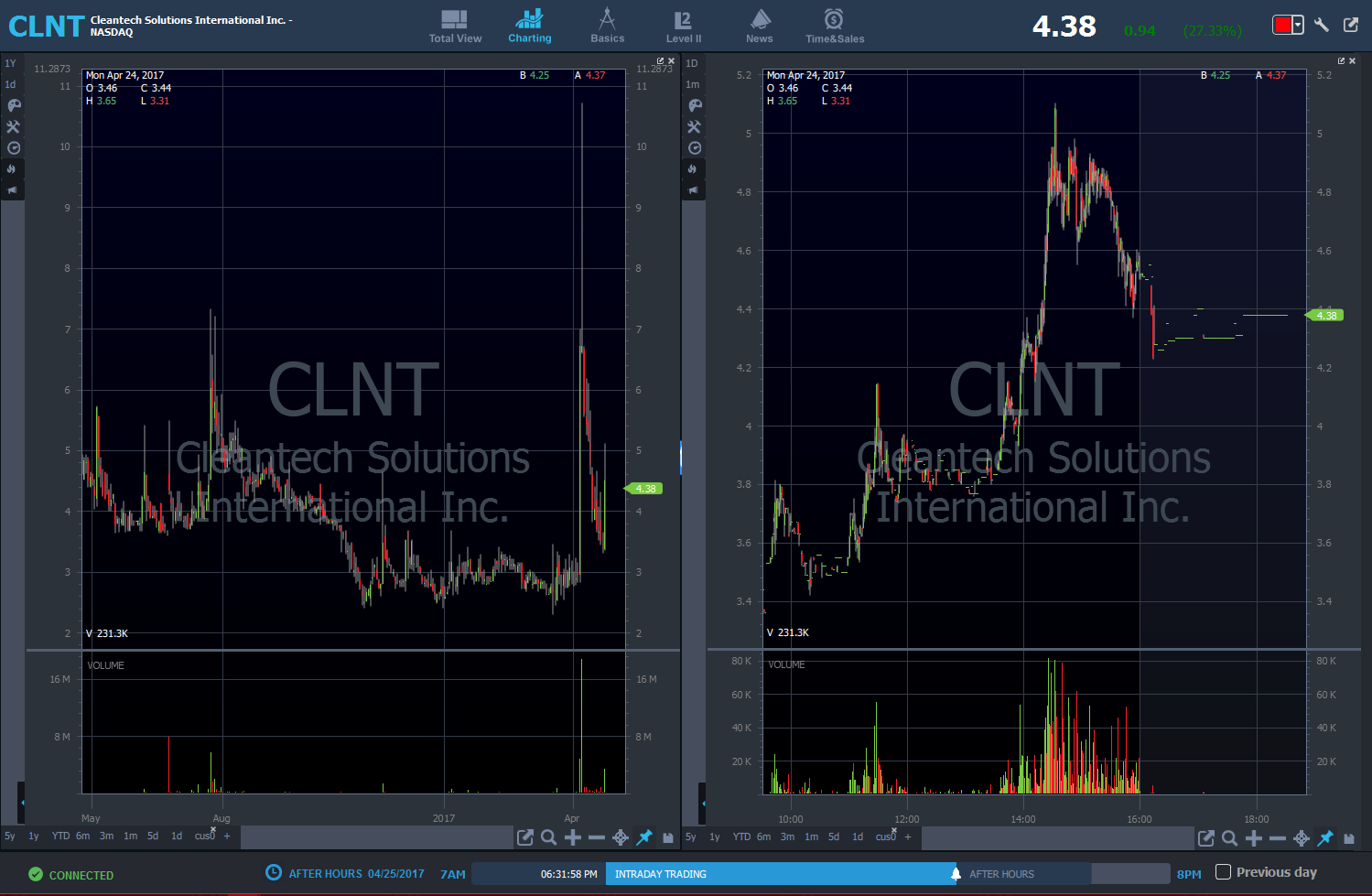Detach right chart with bottom pop-out icon
The height and width of the screenshot is (896, 1372).
point(1206,837)
